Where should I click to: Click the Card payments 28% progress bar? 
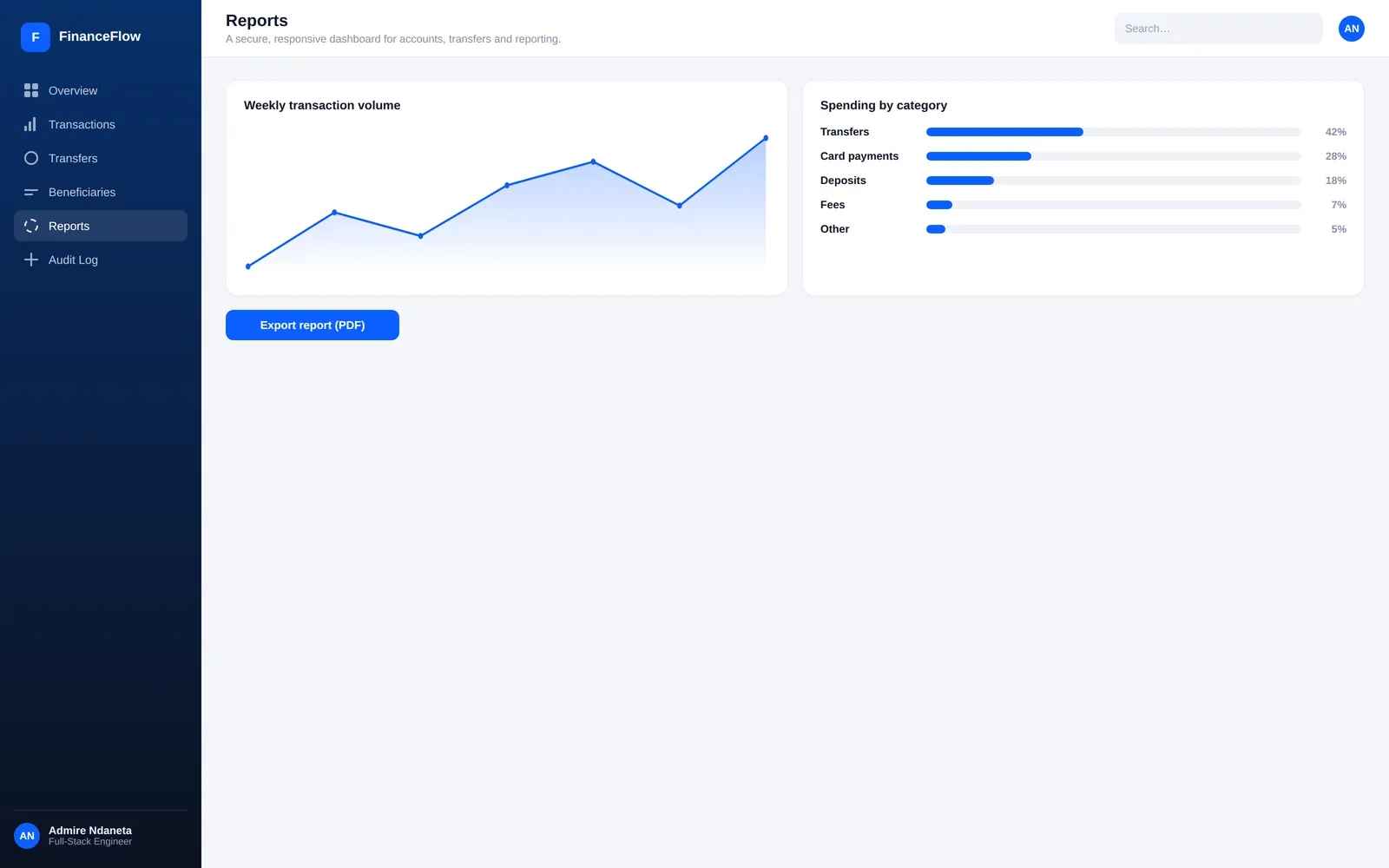coord(1114,156)
